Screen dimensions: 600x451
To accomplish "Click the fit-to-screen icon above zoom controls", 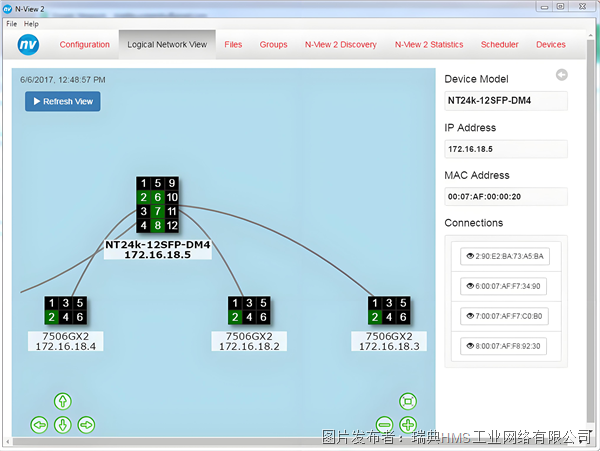I will tap(408, 401).
